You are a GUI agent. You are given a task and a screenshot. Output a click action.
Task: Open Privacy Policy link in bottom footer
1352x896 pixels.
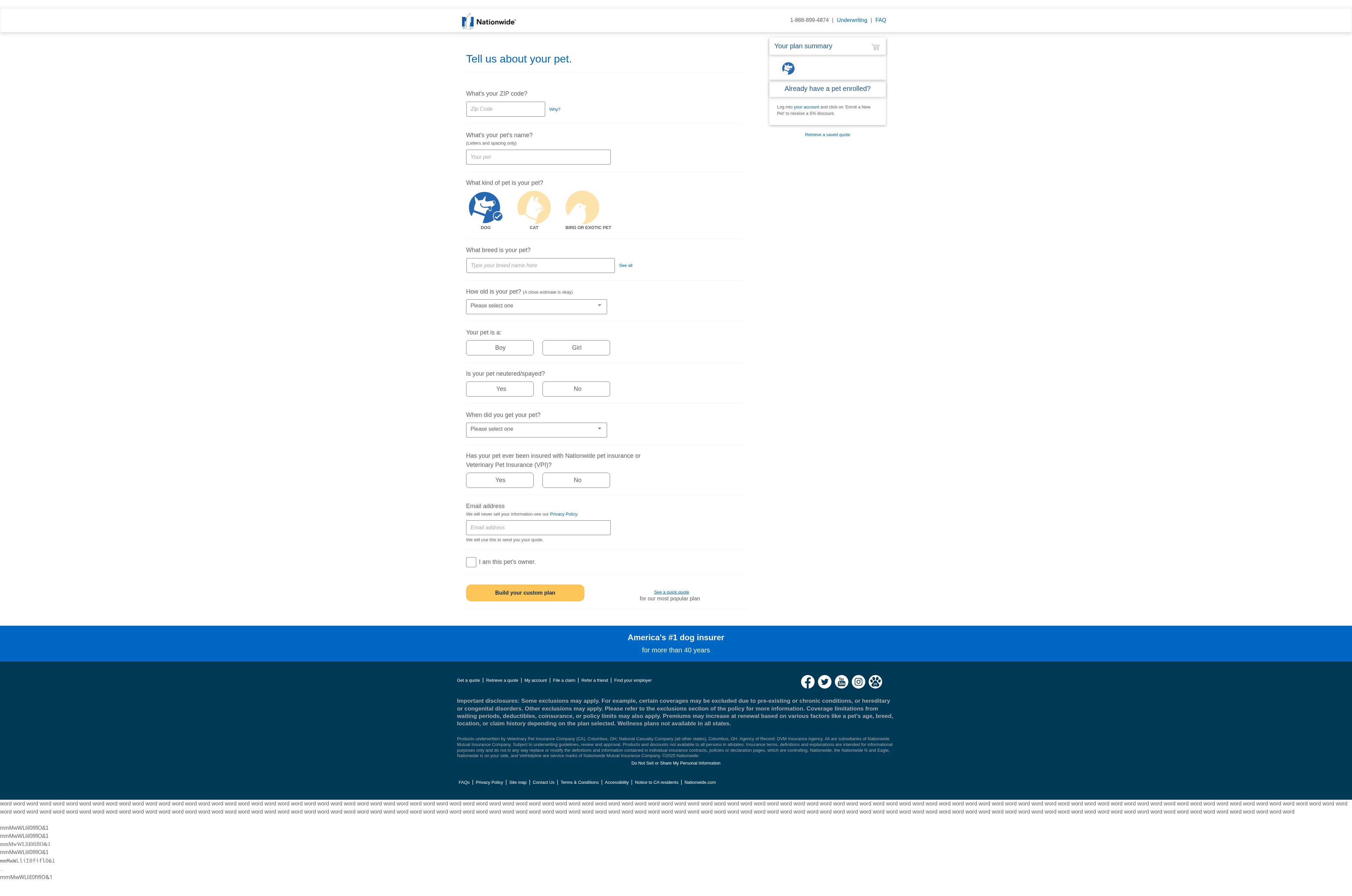pos(489,783)
